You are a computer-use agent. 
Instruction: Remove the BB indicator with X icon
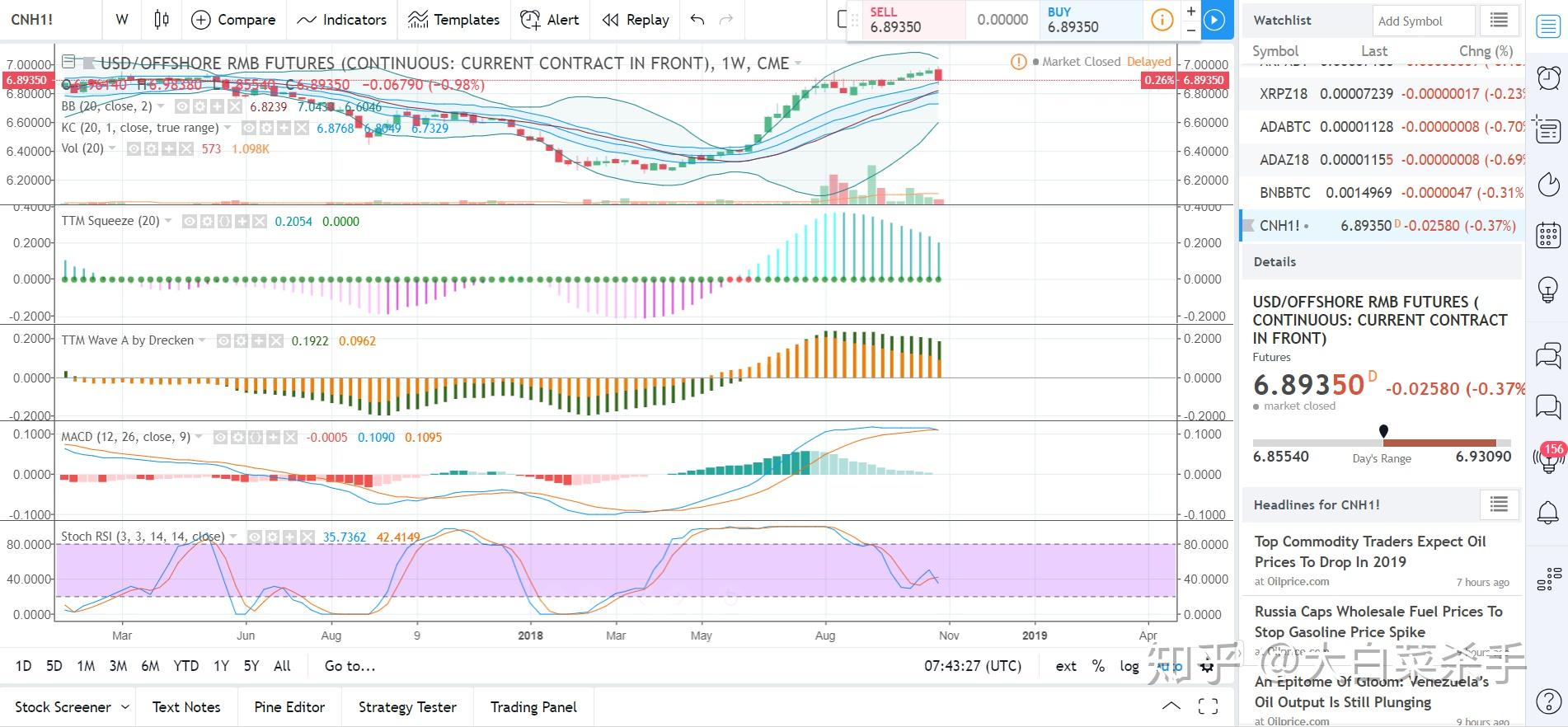pos(236,106)
